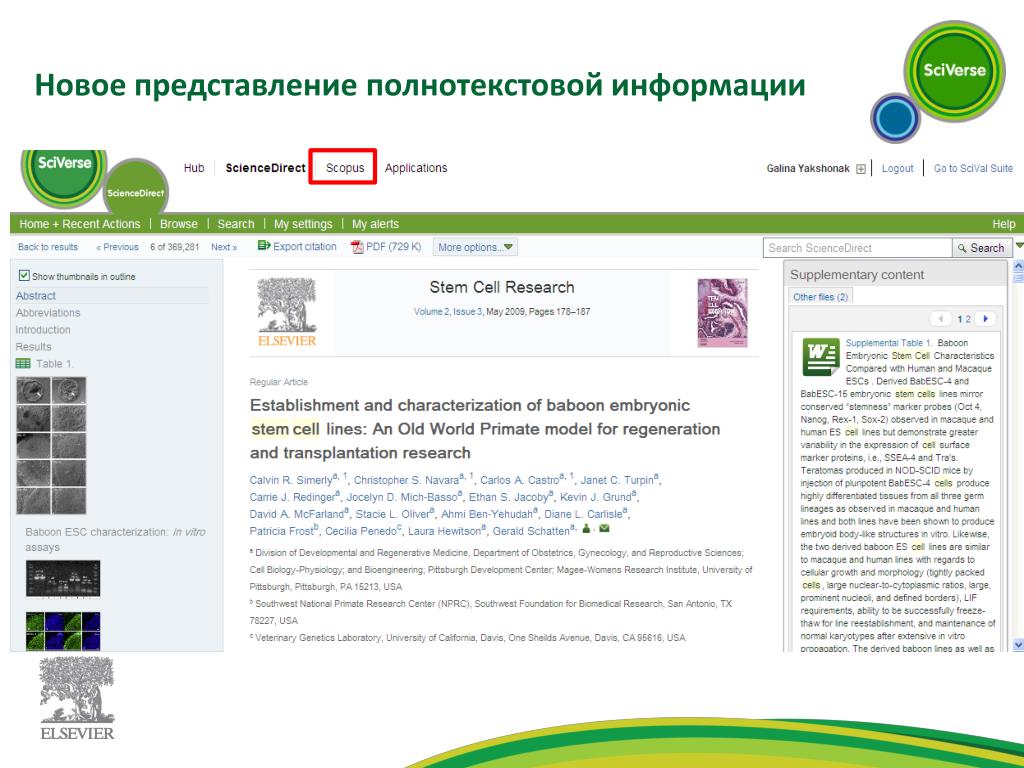
Task: Open the Search menu item in green bar
Action: coord(236,224)
